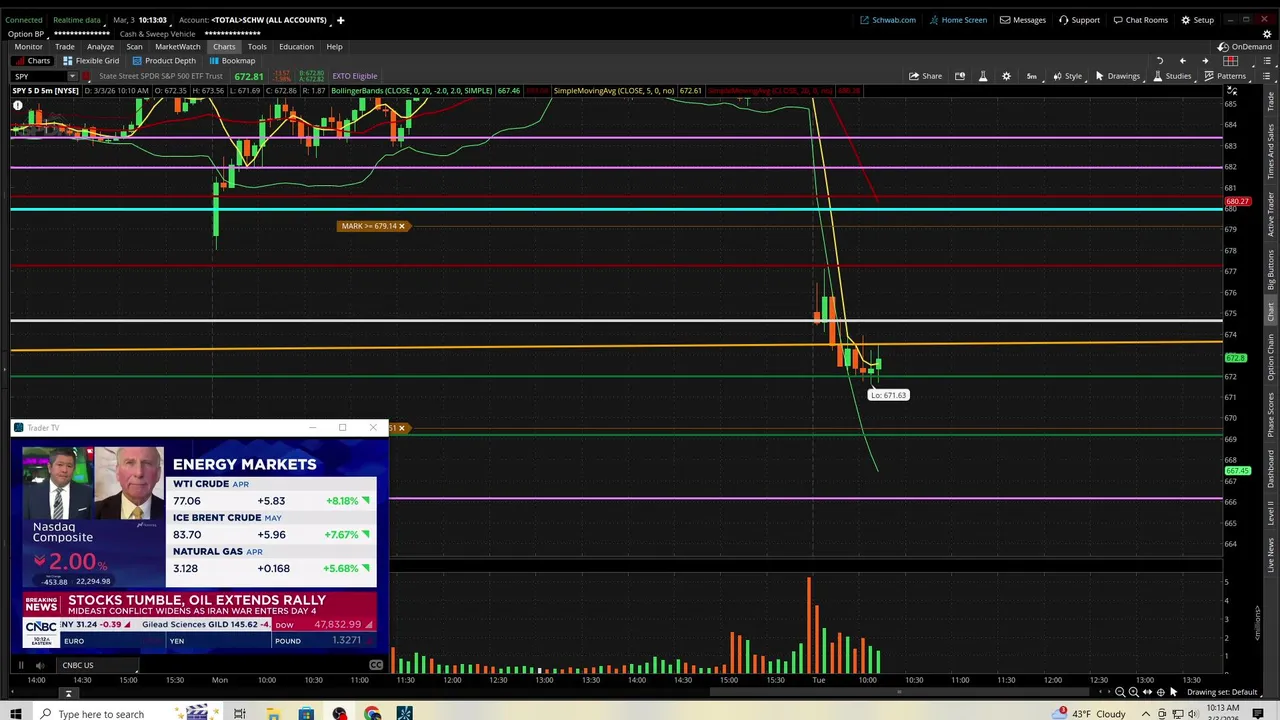Viewport: 1280px width, 720px height.
Task: Open the Tools tab
Action: (257, 47)
